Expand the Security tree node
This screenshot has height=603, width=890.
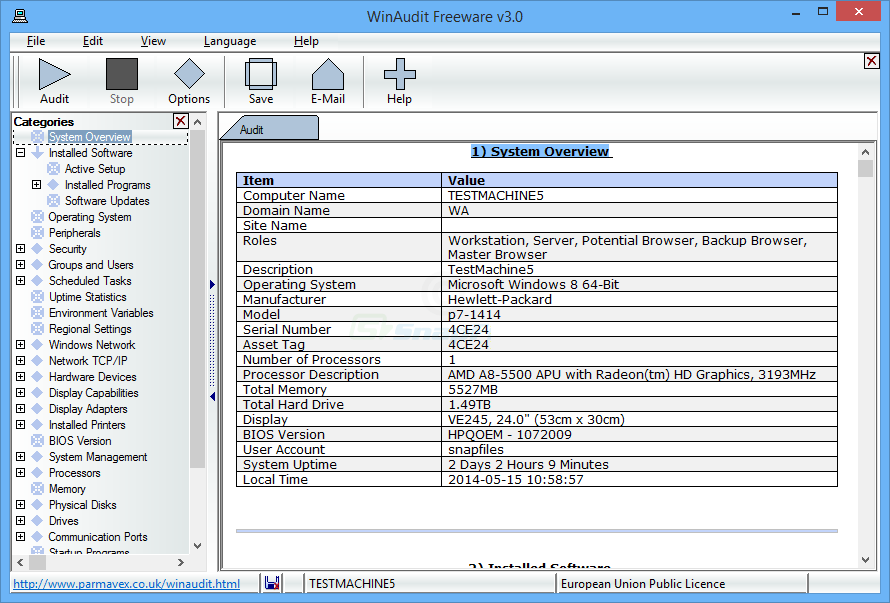[20, 248]
